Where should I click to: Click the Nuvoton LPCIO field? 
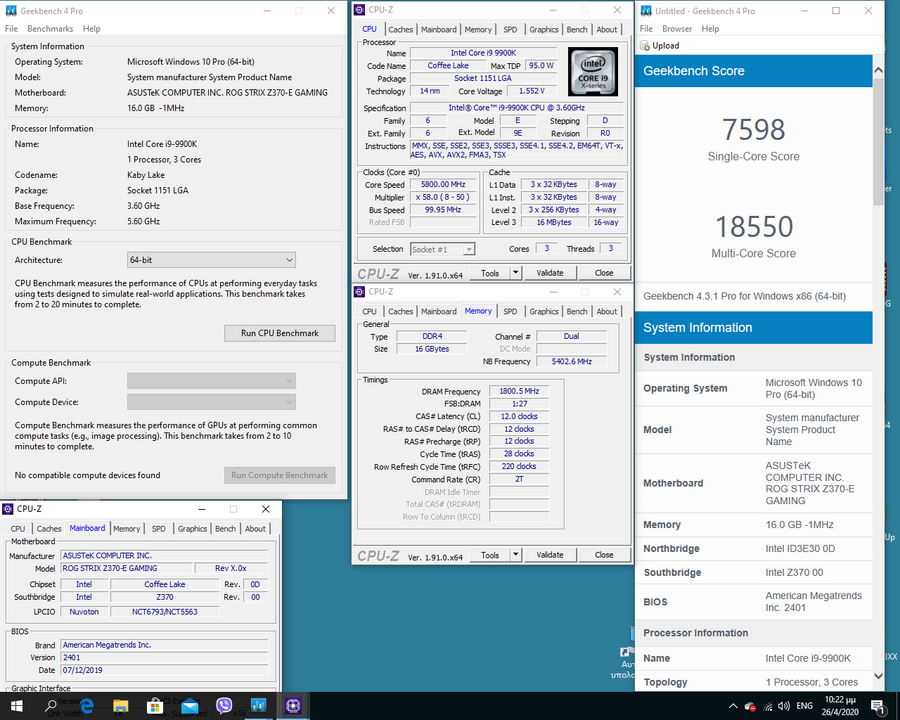click(84, 611)
